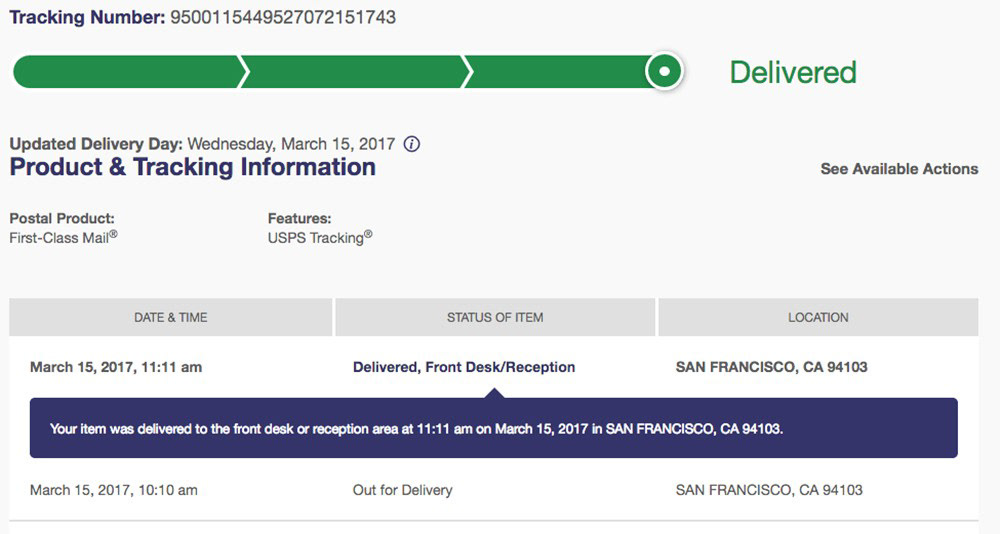Screen dimensions: 1000x534
Task: Click the Product & Tracking Information heading
Action: pos(193,167)
